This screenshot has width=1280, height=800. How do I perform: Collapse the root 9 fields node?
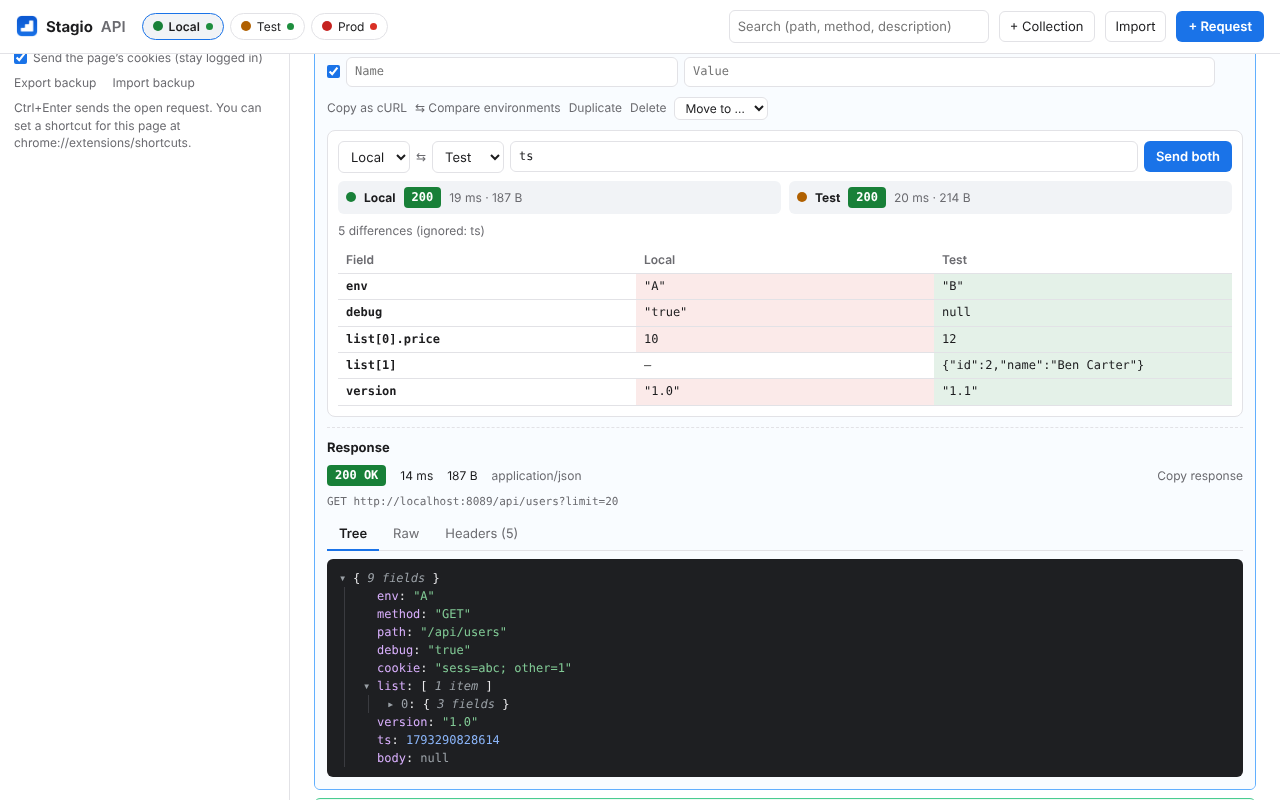(x=343, y=578)
